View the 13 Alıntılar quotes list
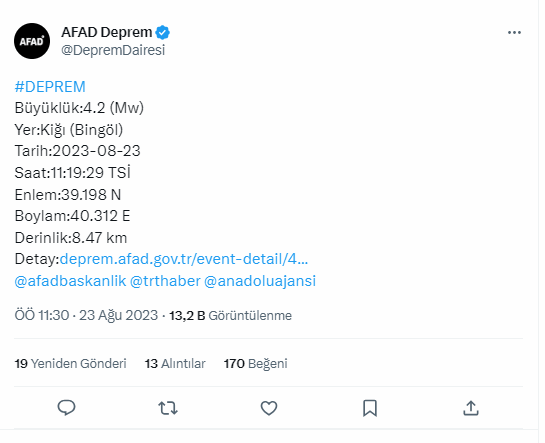 (175, 363)
